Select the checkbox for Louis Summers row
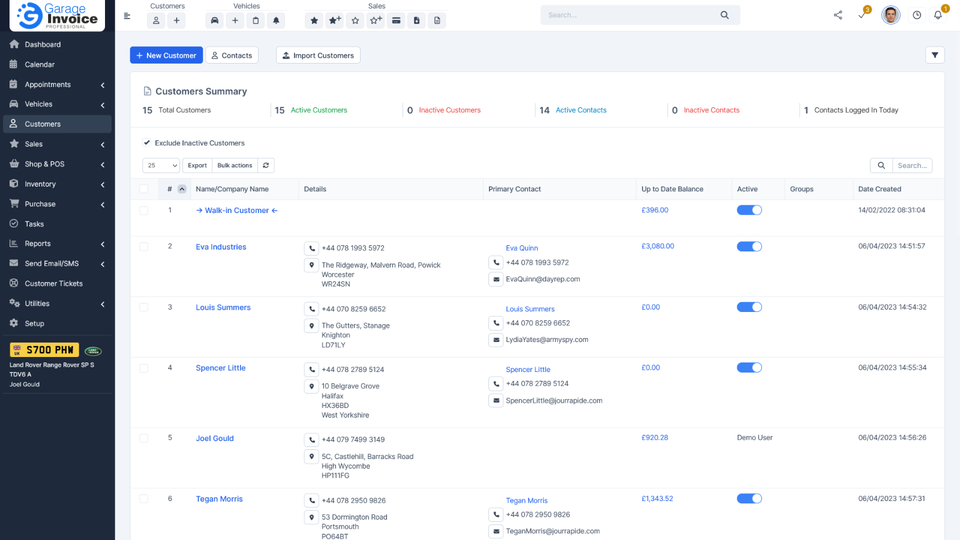The image size is (960, 540). [144, 307]
